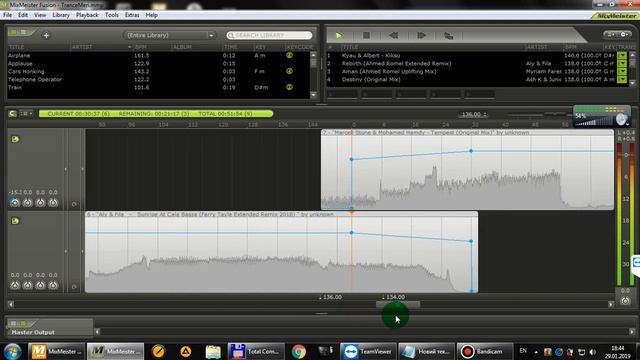Open transition dropdown for Destiny track
Image resolution: width=640 pixels, height=360 pixels.
coord(622,79)
